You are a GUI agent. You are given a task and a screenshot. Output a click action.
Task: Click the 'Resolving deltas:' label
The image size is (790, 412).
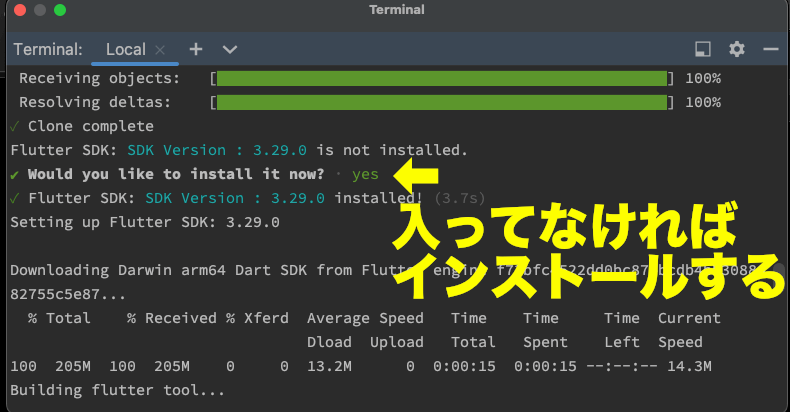pyautogui.click(x=95, y=102)
